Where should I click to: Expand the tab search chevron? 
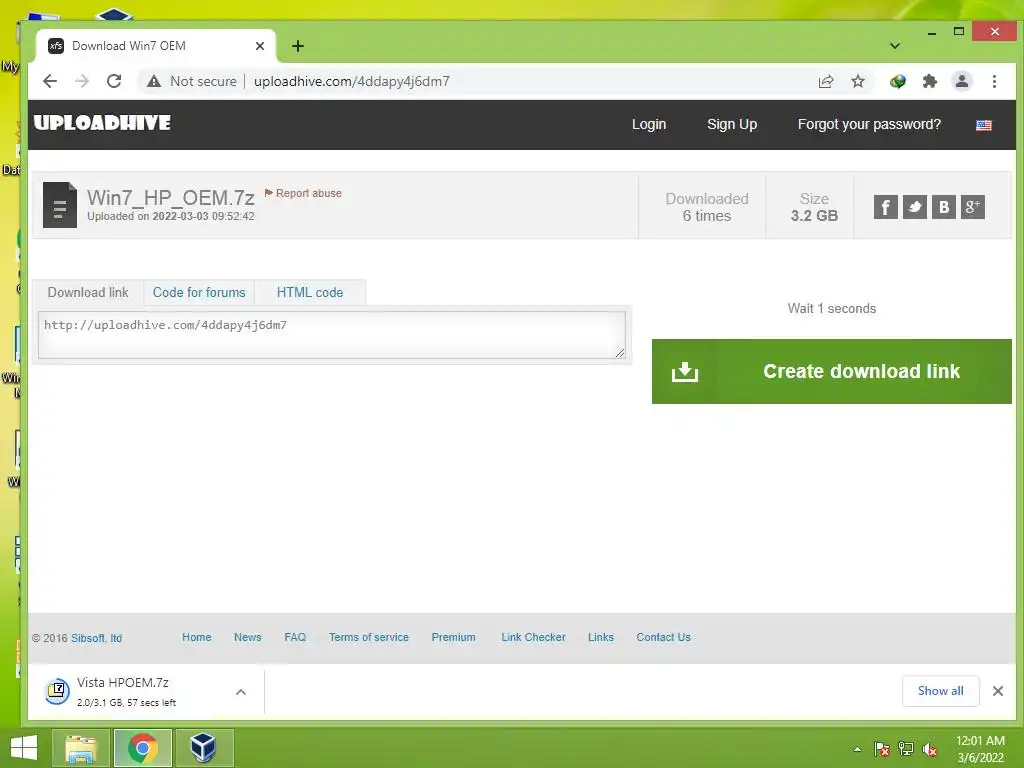(x=895, y=46)
